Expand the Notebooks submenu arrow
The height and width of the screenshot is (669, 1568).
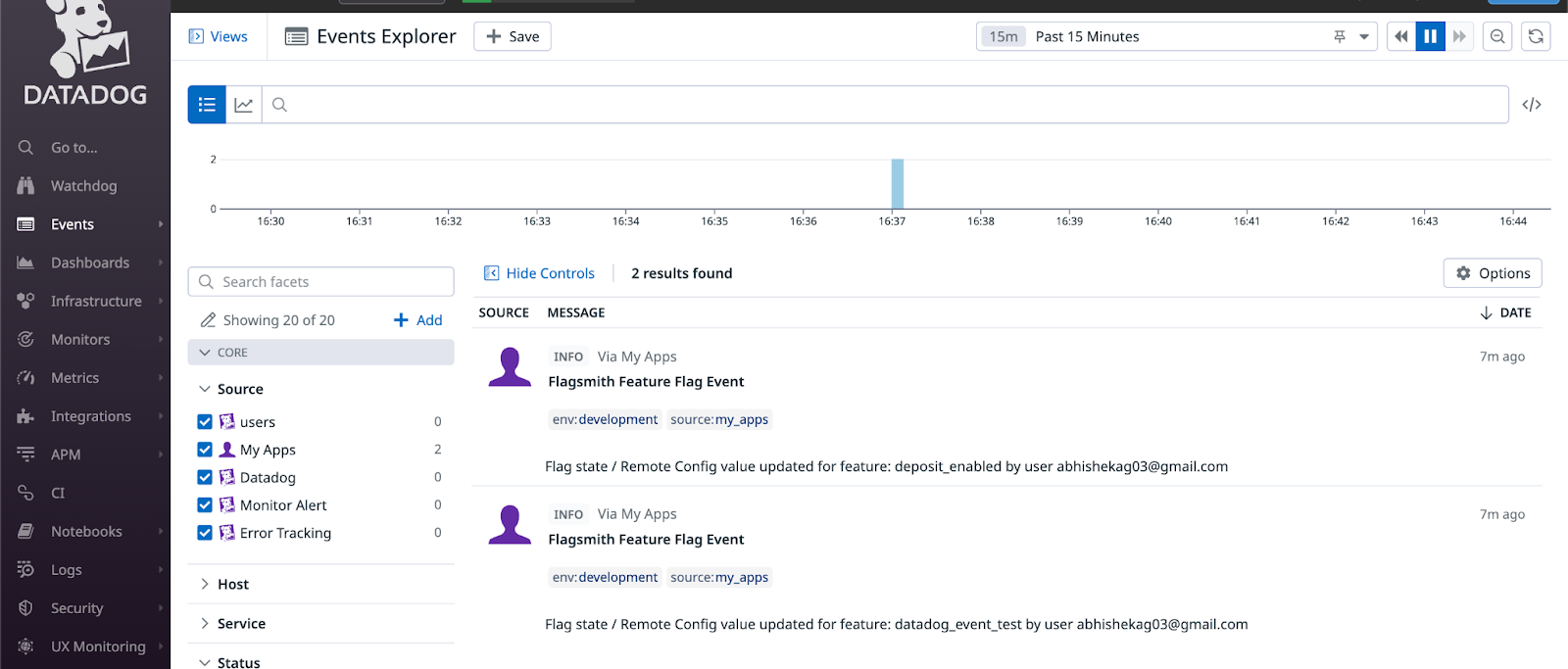161,531
